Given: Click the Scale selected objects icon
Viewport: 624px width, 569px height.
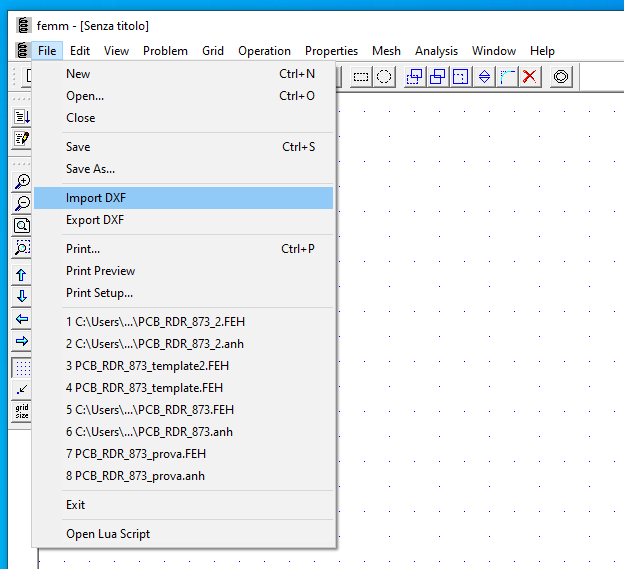Looking at the screenshot, I should 460,76.
